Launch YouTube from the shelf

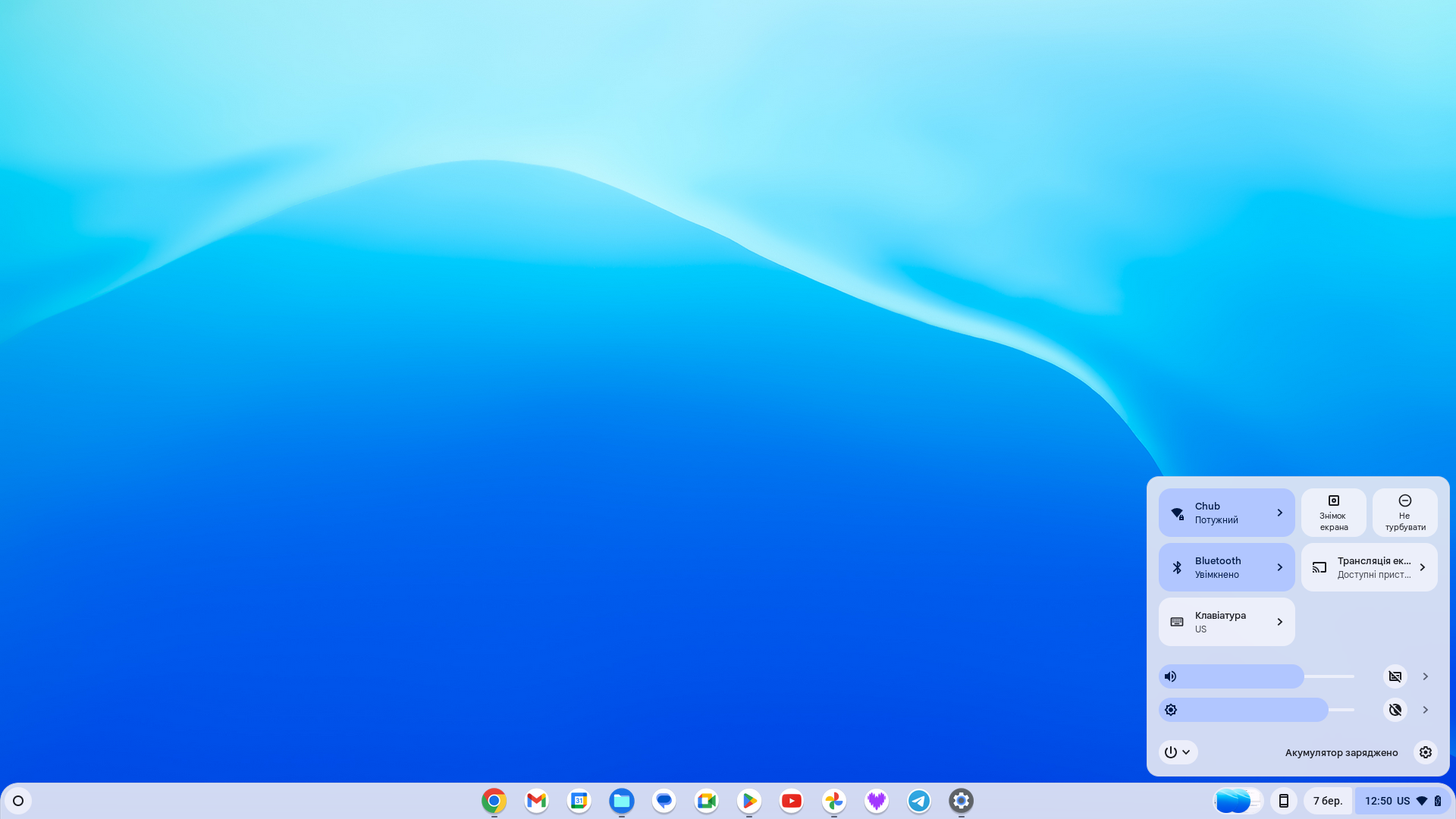click(x=791, y=801)
